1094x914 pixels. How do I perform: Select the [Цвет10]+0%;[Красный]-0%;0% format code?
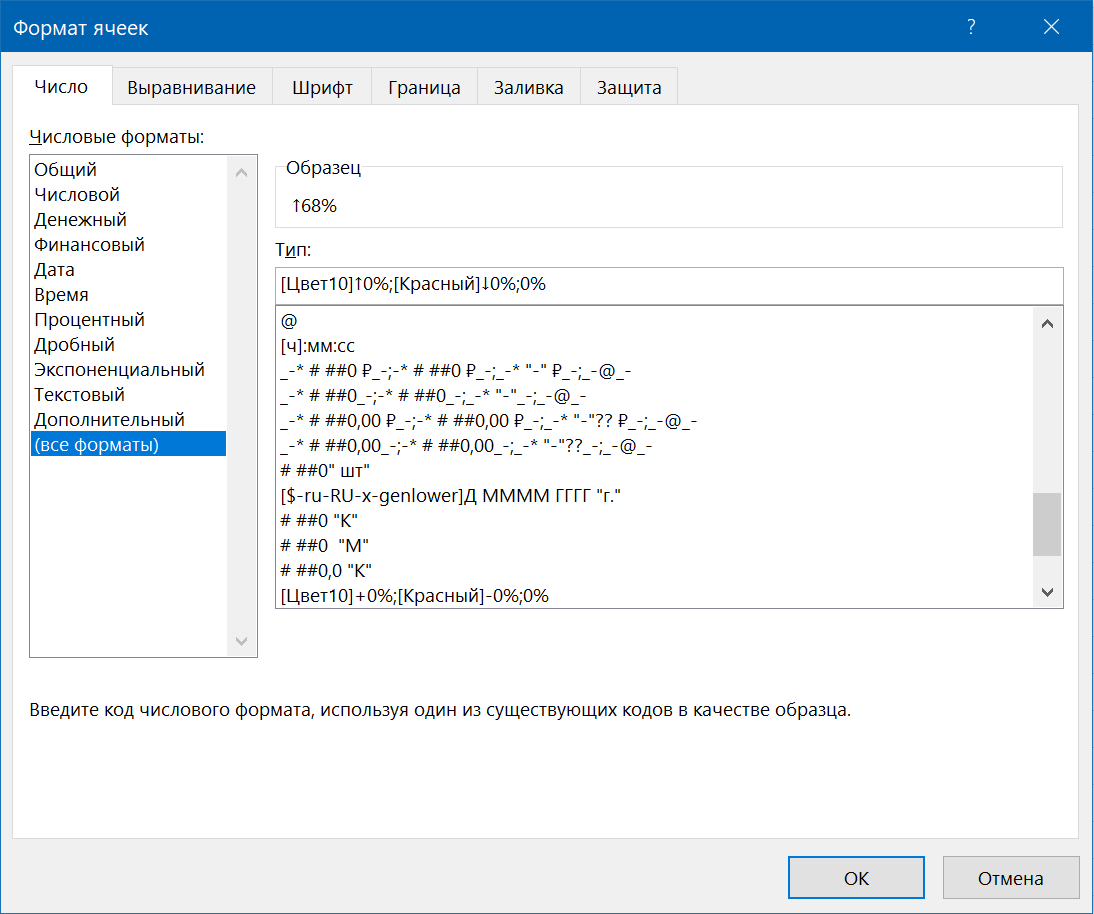tap(654, 596)
